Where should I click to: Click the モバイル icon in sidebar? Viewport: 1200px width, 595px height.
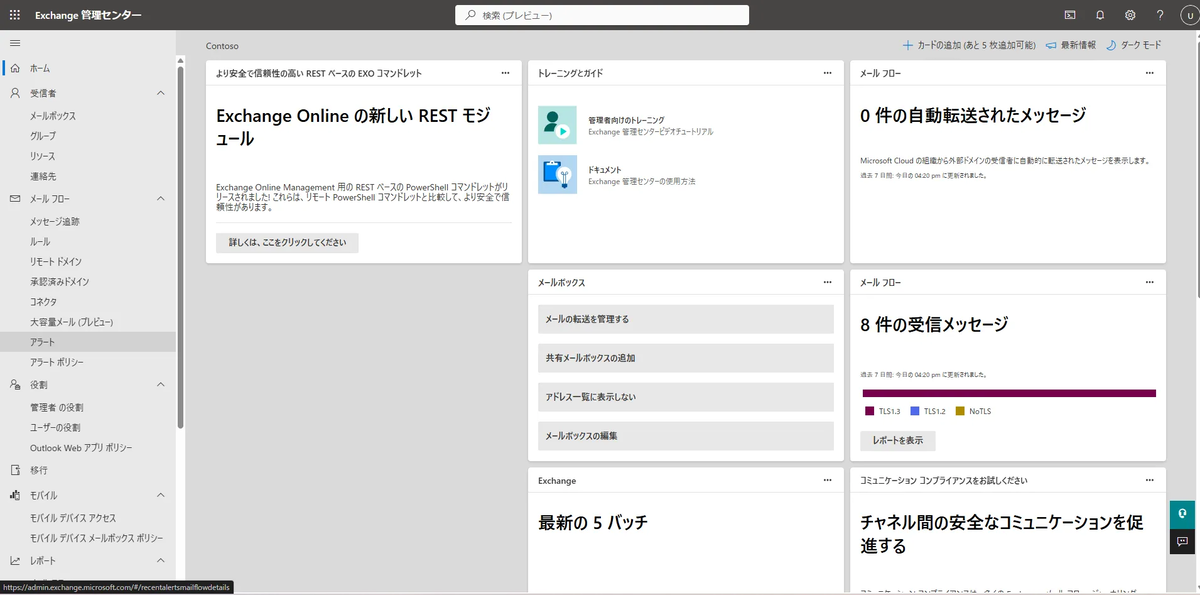(15, 496)
